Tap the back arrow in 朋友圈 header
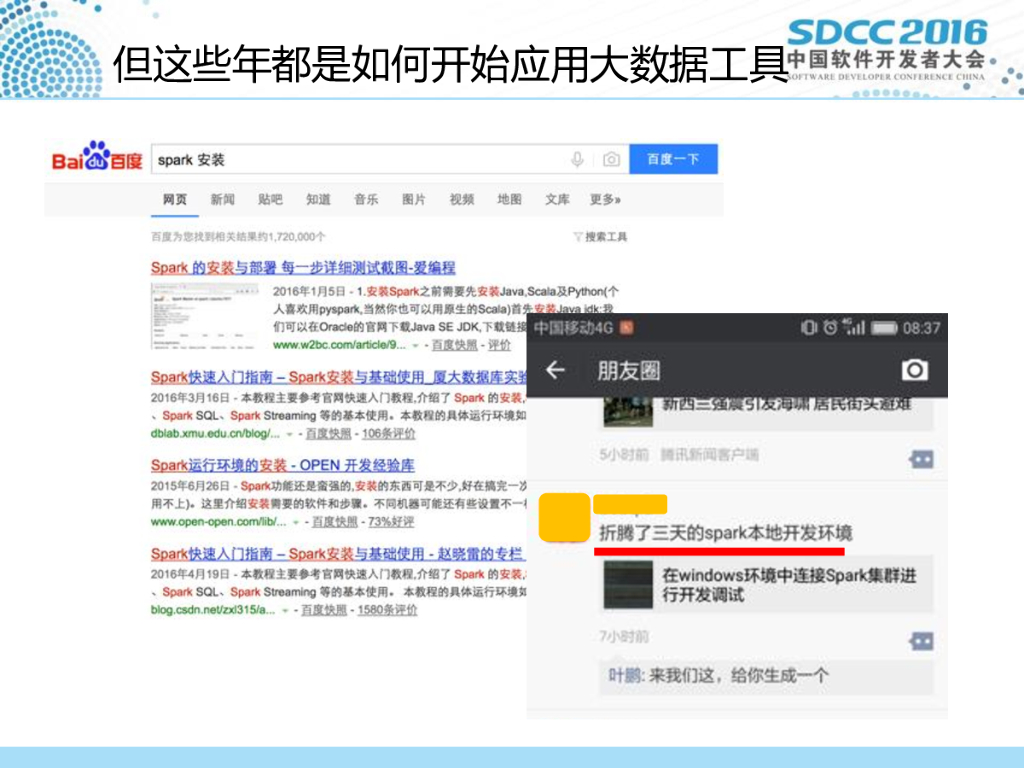 (x=555, y=370)
